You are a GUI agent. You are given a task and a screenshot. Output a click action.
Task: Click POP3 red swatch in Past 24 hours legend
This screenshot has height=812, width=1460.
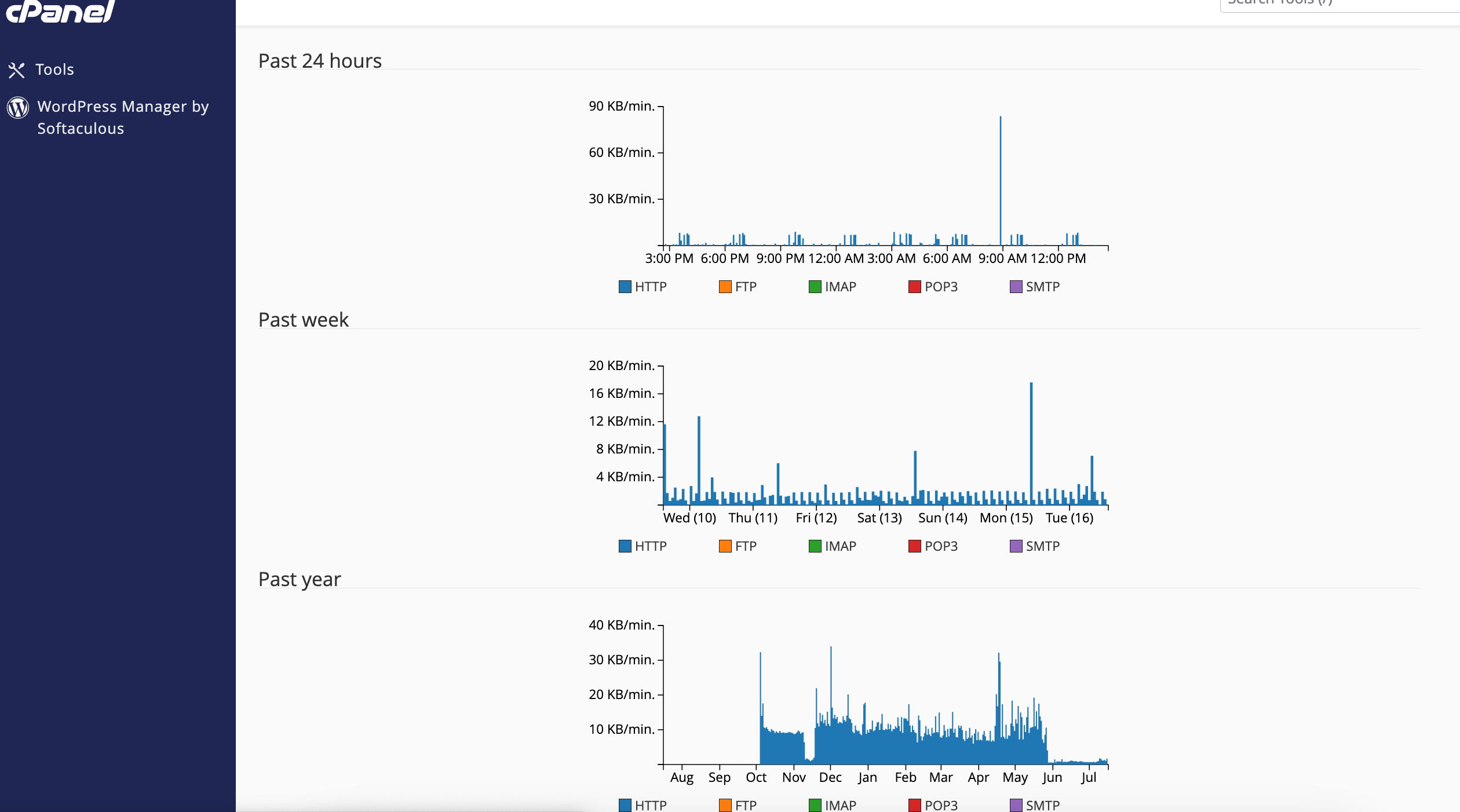[x=915, y=287]
